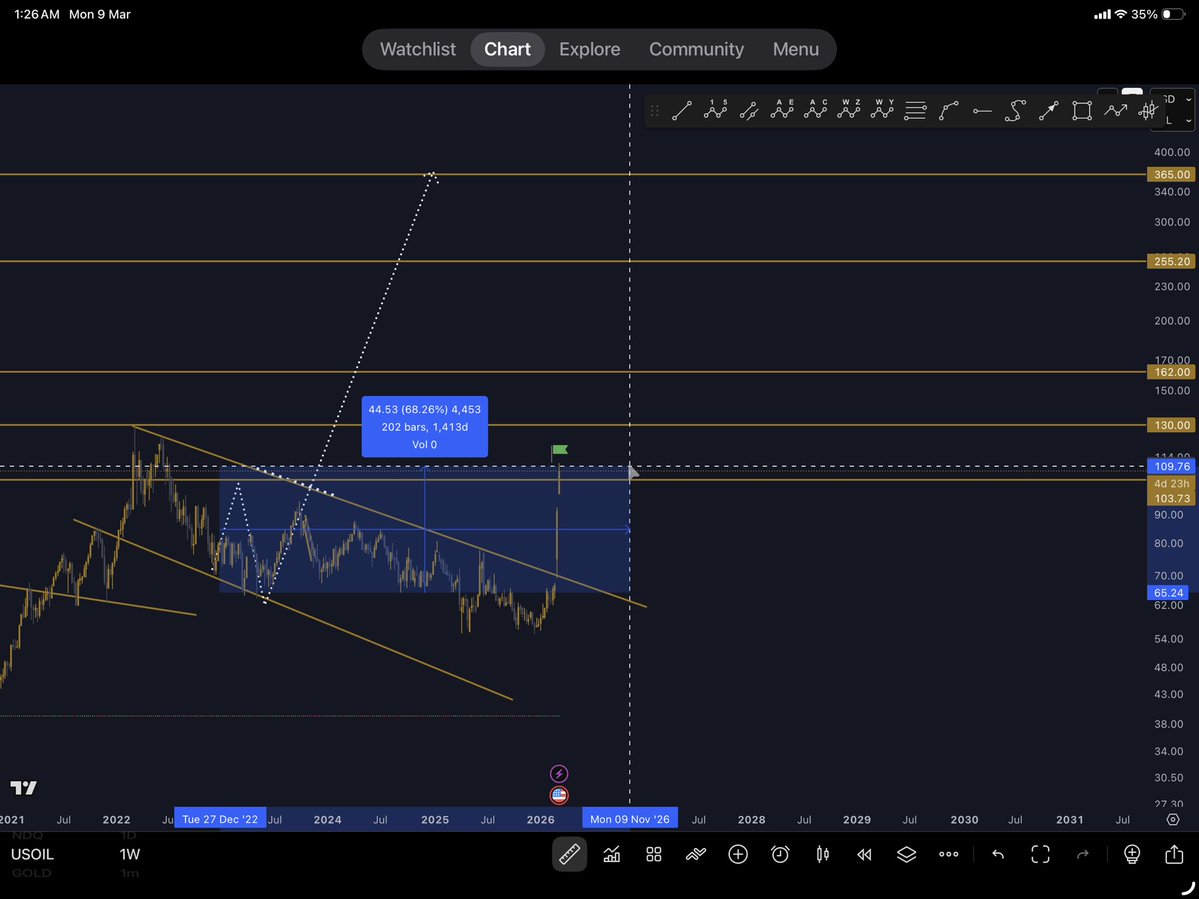Toggle fullscreen chart view
Screen dimensions: 1199x899
tap(1040, 854)
